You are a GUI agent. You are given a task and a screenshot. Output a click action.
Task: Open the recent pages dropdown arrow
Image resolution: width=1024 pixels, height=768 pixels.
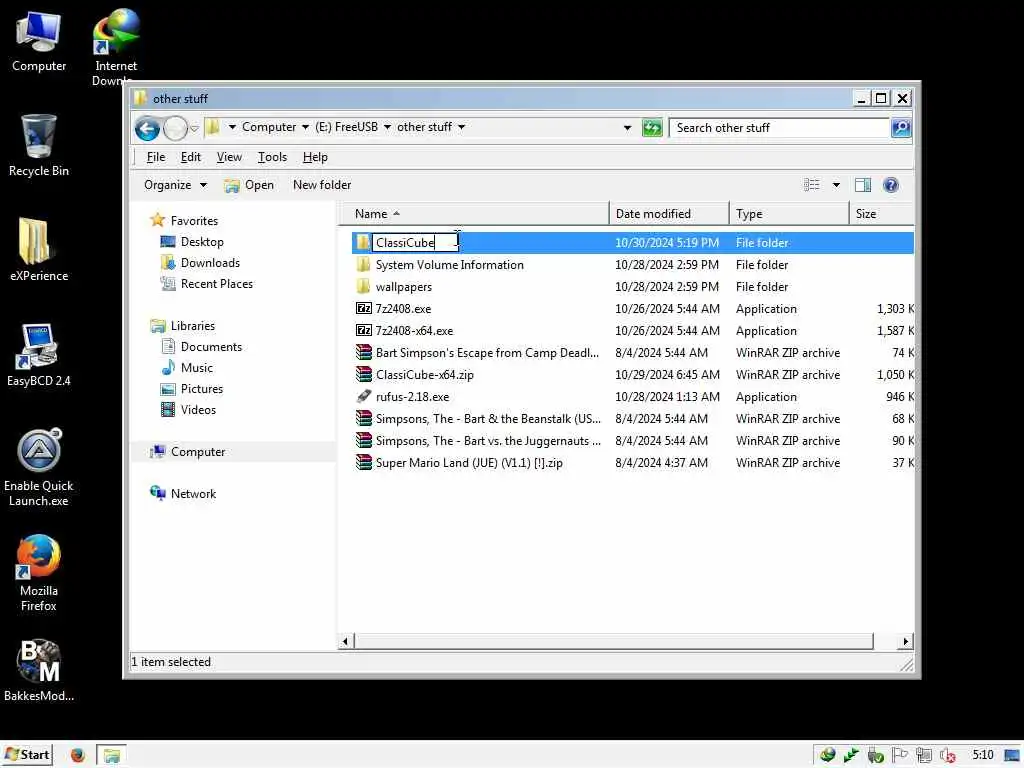[194, 128]
